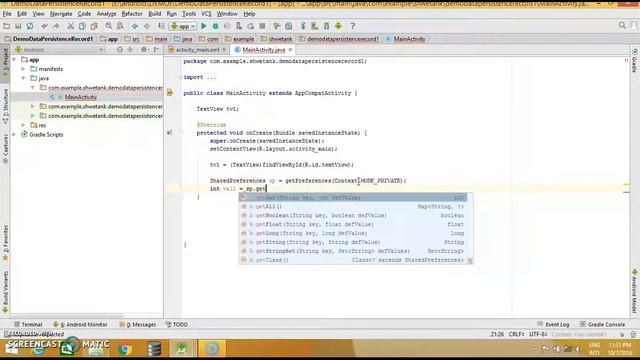Click the Redo arrow icon
Viewport: 640px width, 360px height.
point(56,26)
